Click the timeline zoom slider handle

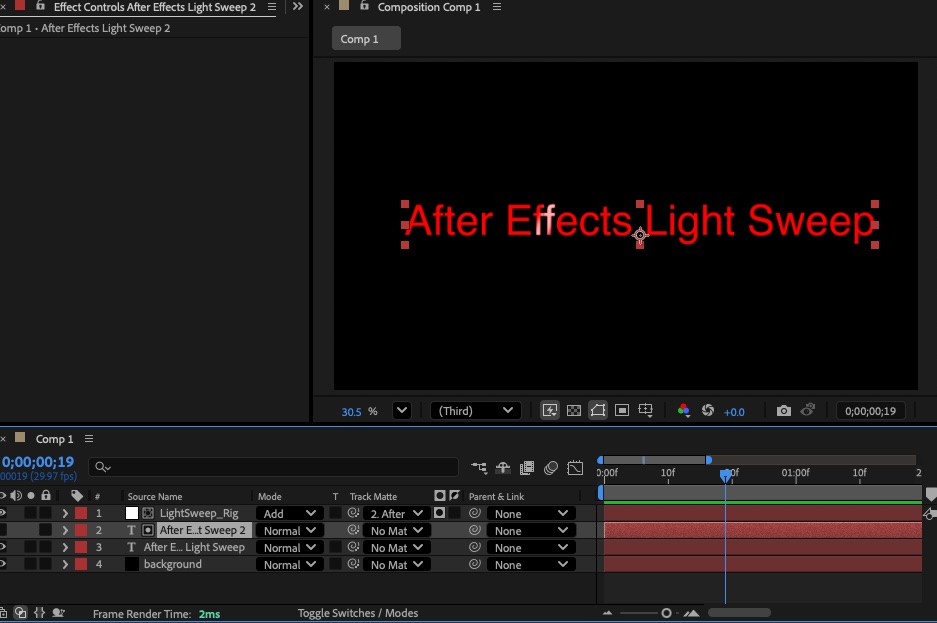click(x=666, y=613)
